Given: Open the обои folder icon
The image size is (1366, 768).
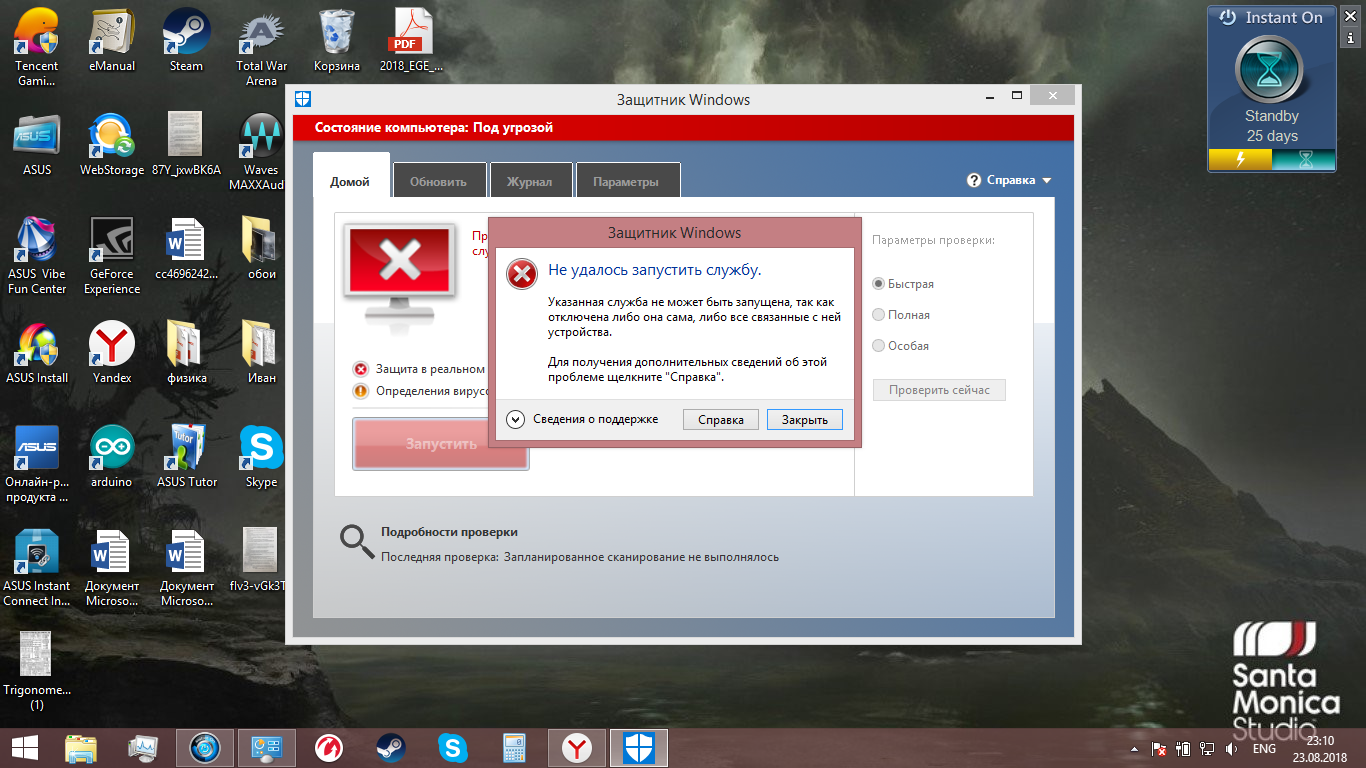Looking at the screenshot, I should [x=261, y=248].
